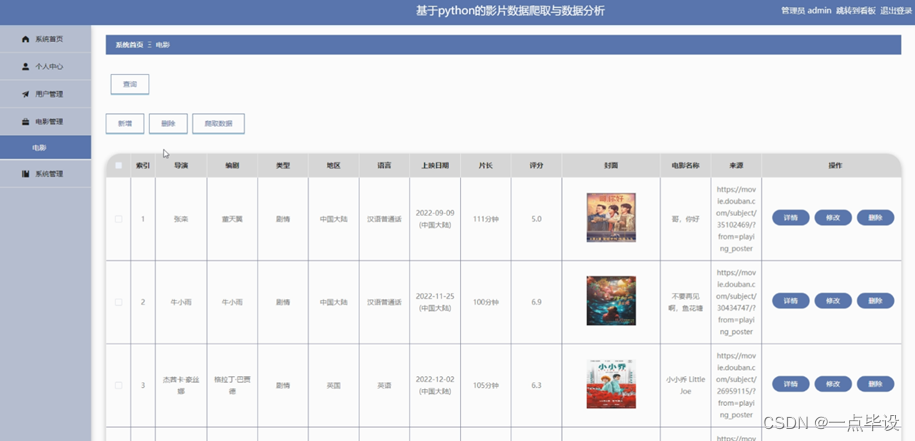Toggle the select-all checkbox in table header

click(x=118, y=166)
